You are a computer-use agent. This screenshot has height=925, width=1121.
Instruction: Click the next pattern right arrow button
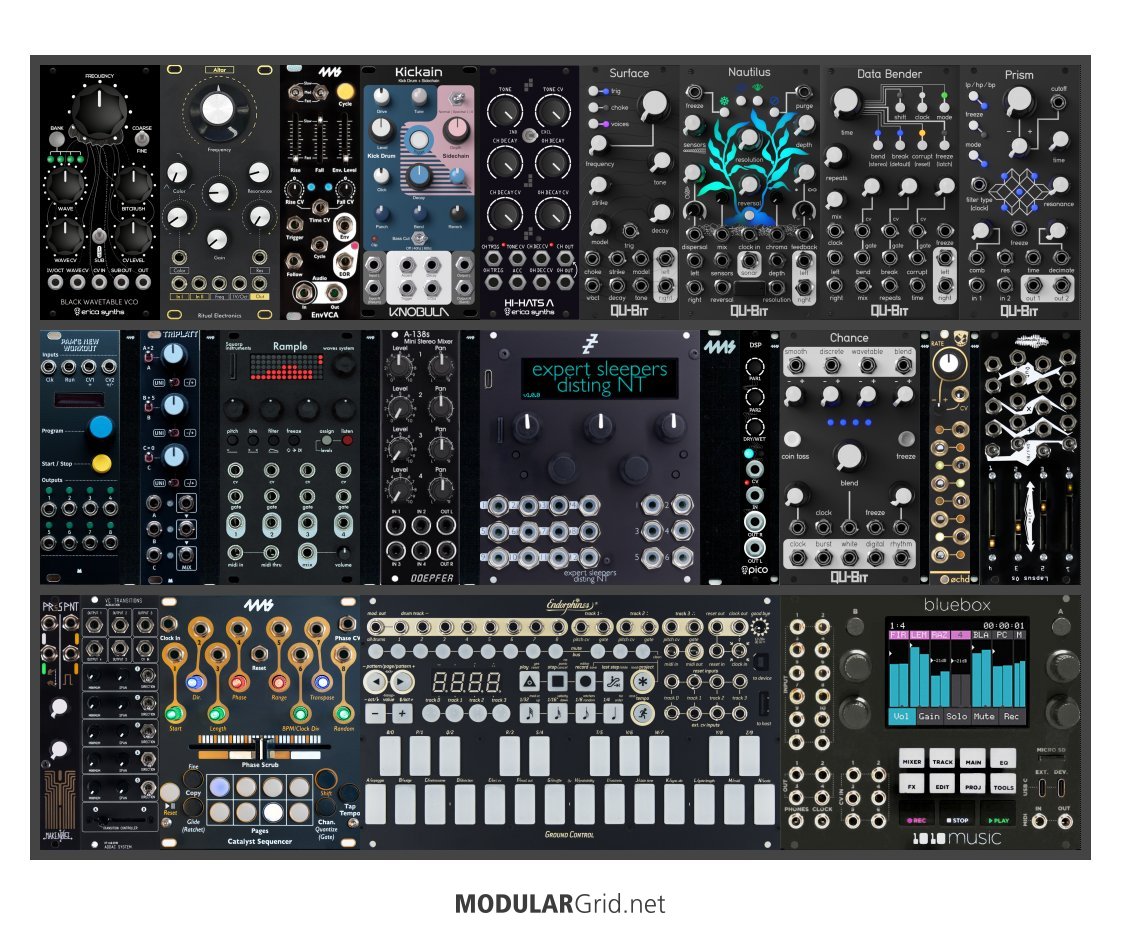(x=402, y=681)
